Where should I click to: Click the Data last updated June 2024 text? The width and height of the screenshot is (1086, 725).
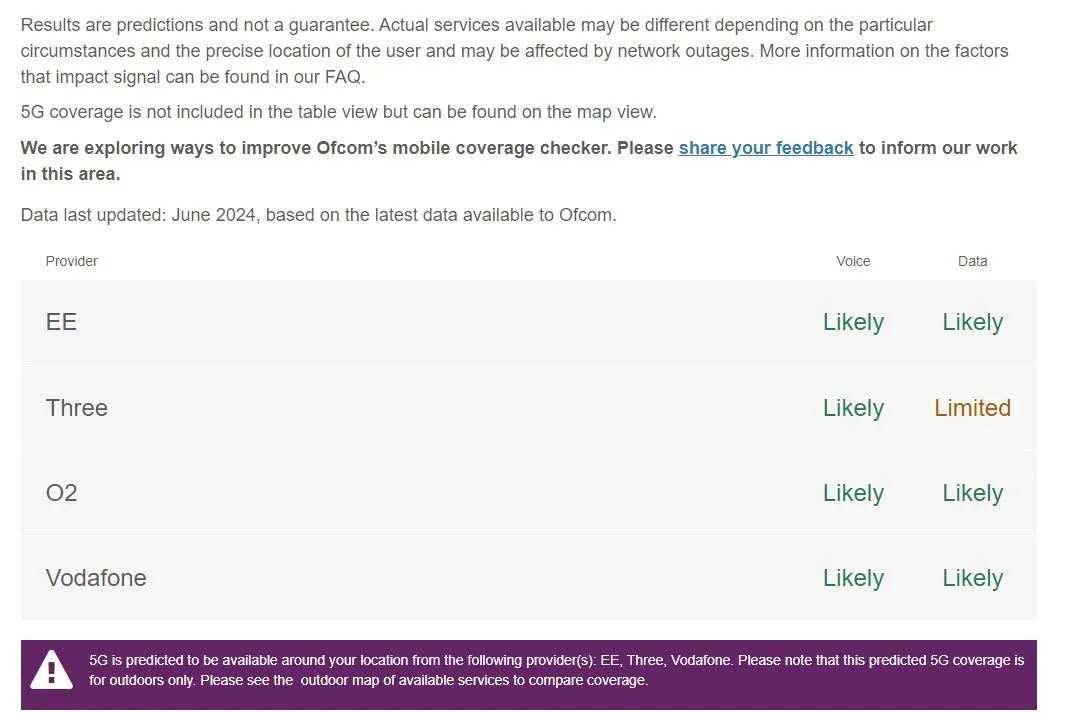click(x=318, y=215)
